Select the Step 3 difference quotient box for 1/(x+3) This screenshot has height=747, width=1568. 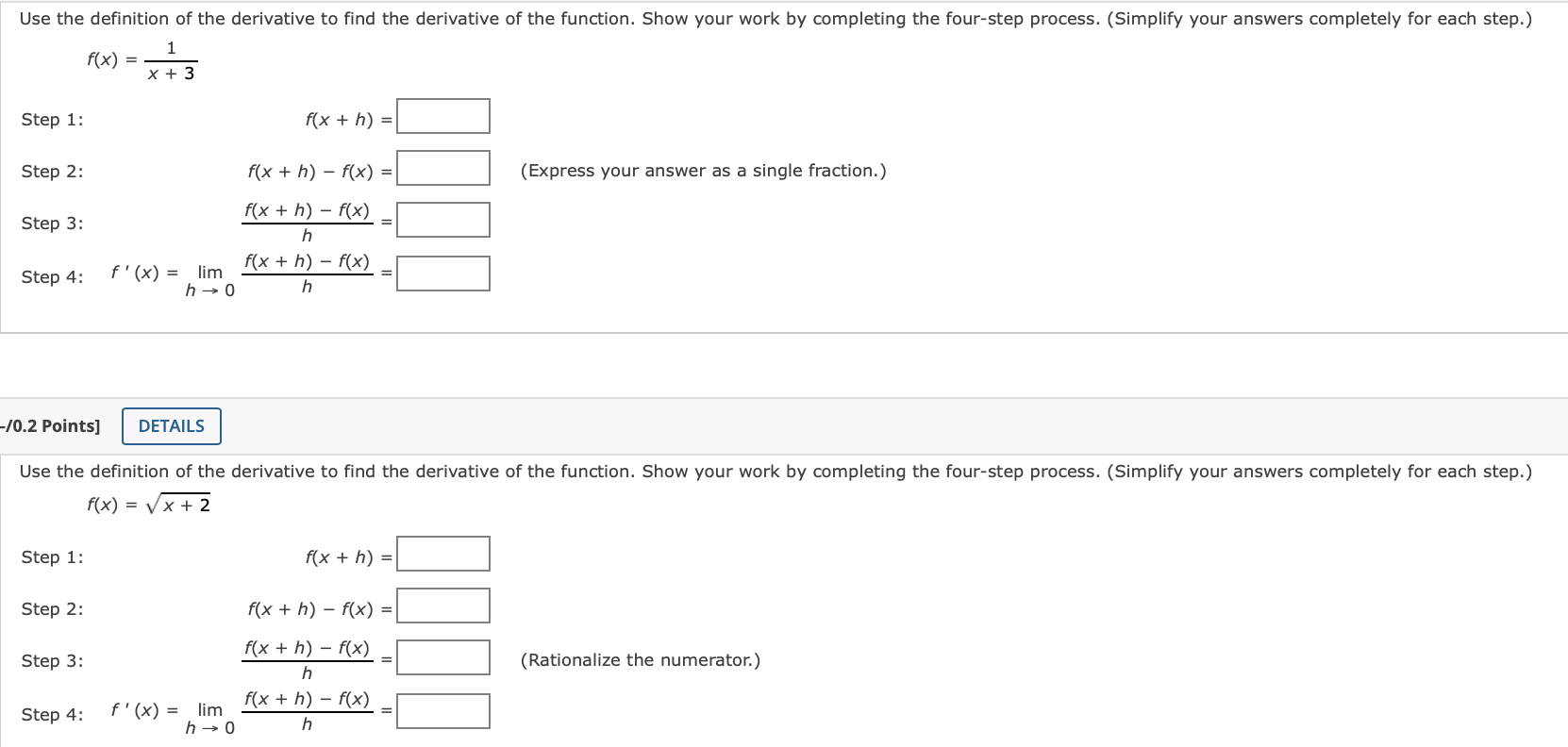[442, 219]
